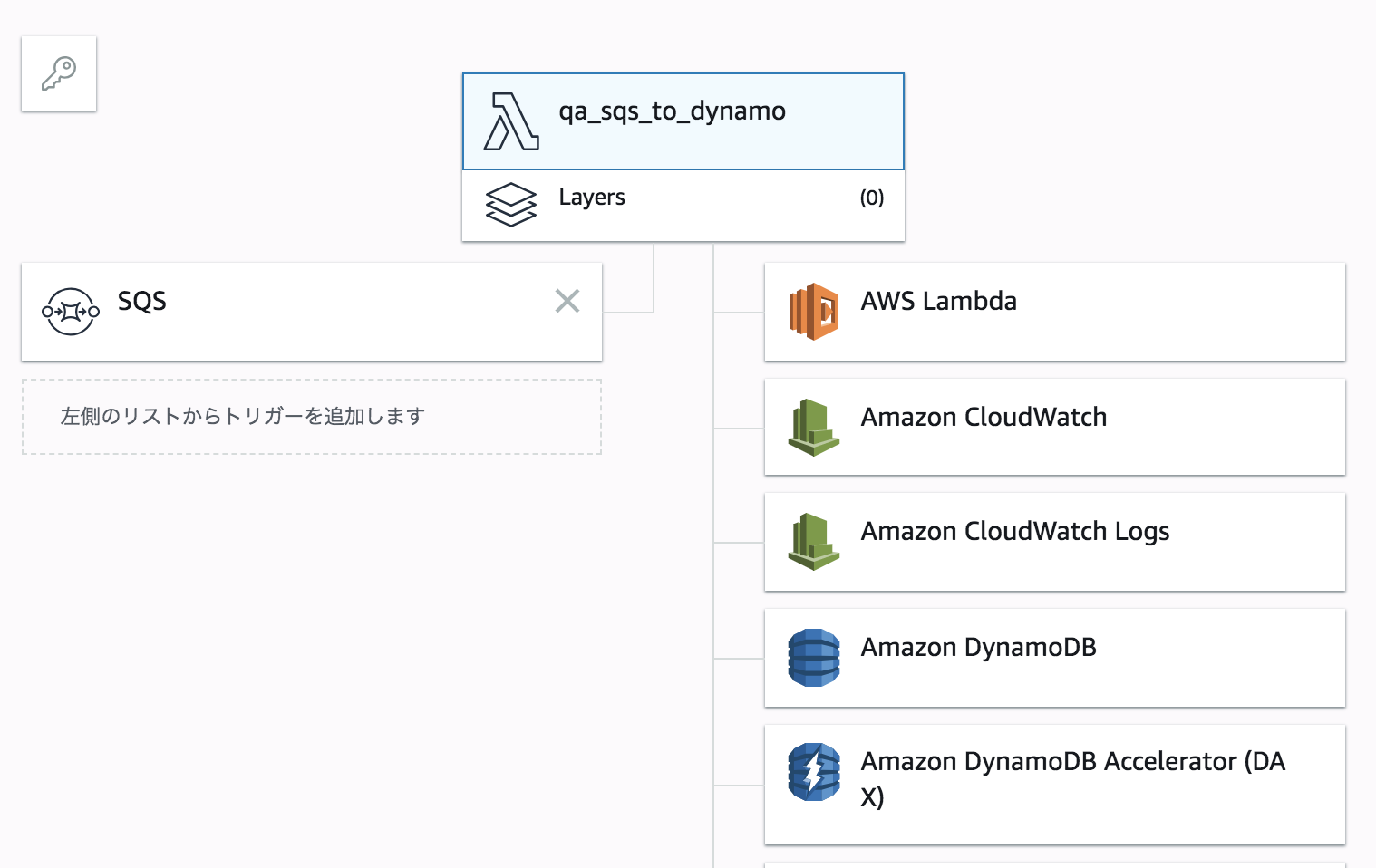
Task: Remove the SQS trigger with X
Action: pyautogui.click(x=567, y=301)
